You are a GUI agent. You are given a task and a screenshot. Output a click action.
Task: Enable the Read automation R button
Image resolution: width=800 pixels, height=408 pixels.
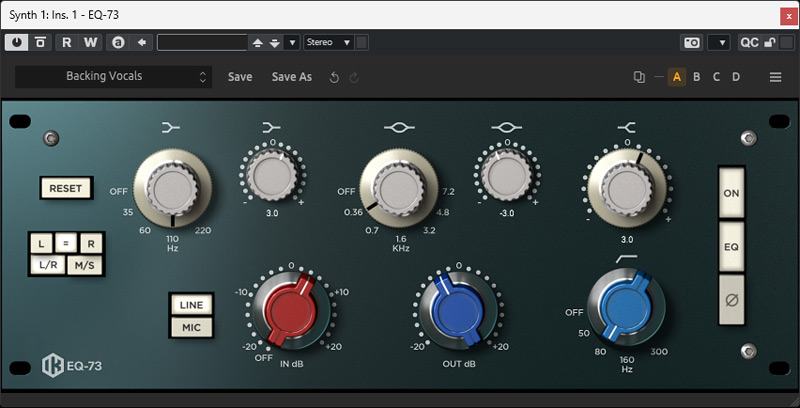[67, 42]
